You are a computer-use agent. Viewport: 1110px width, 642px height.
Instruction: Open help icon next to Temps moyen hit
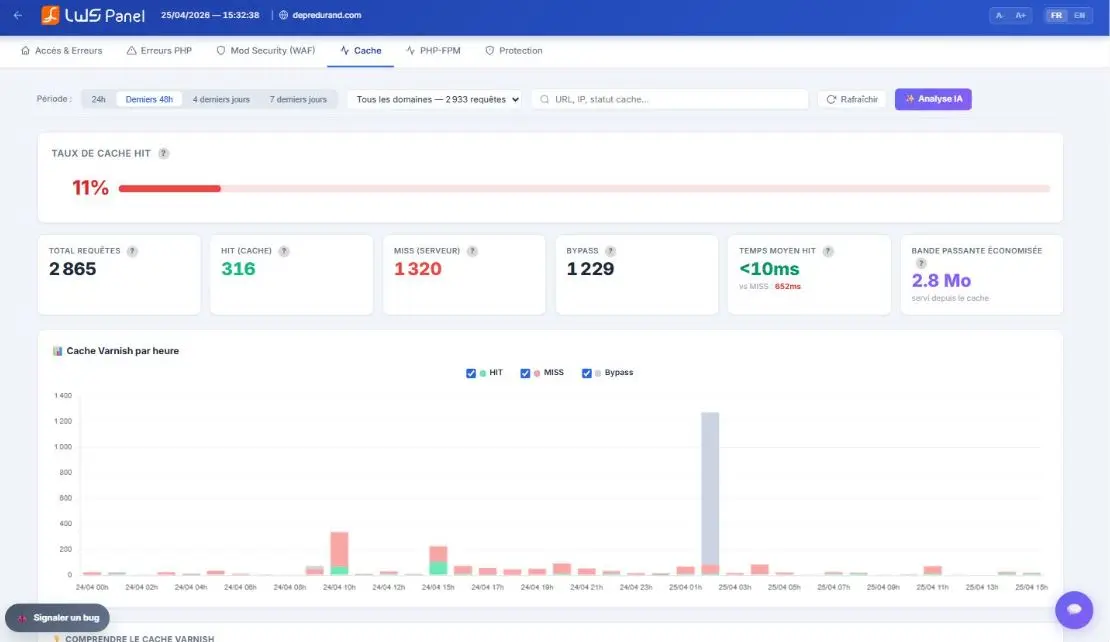click(828, 251)
